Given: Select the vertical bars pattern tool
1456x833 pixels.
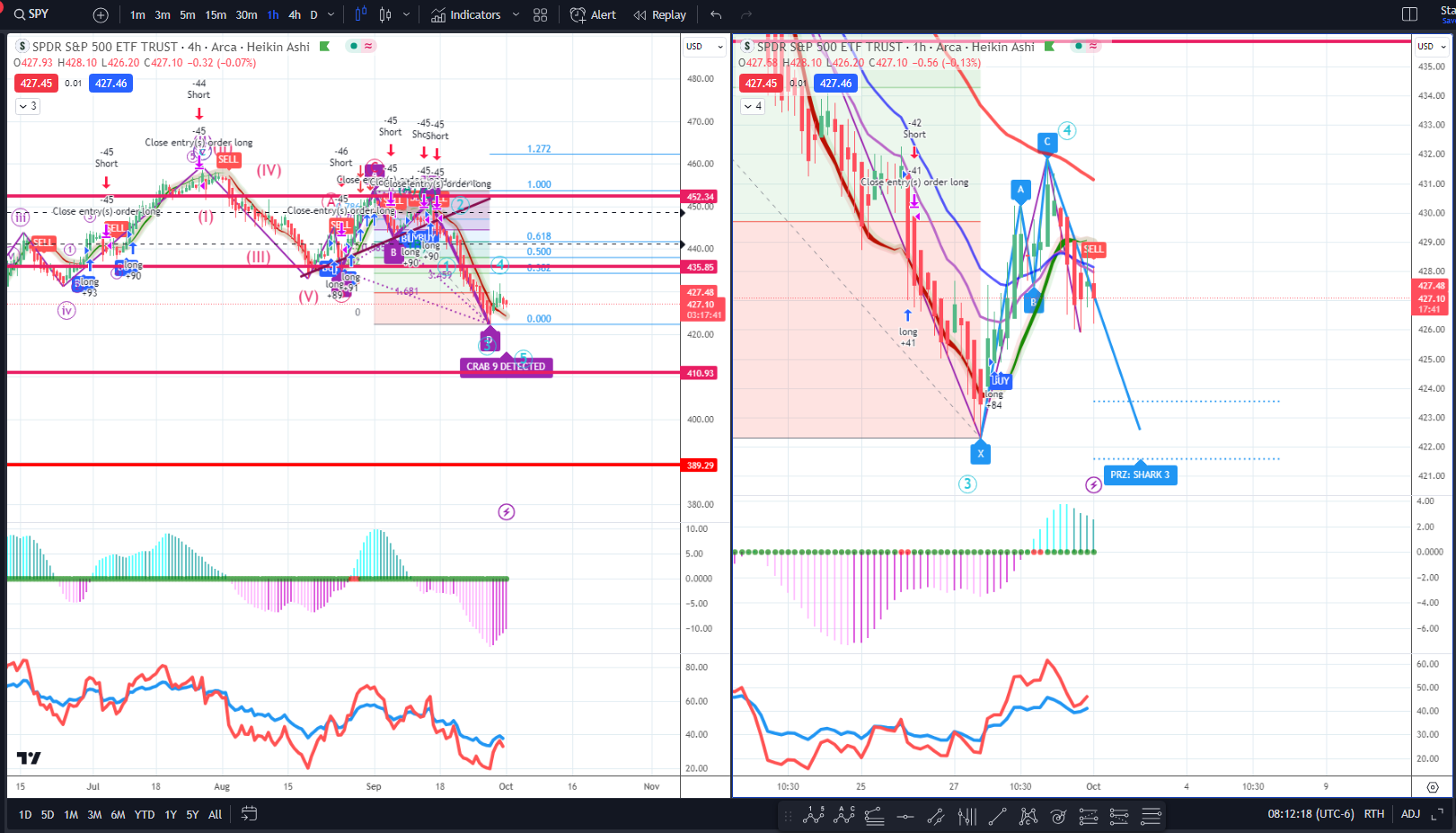Looking at the screenshot, I should [966, 816].
